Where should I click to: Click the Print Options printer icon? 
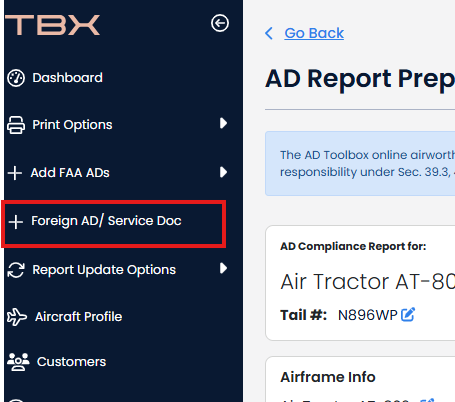tap(16, 125)
